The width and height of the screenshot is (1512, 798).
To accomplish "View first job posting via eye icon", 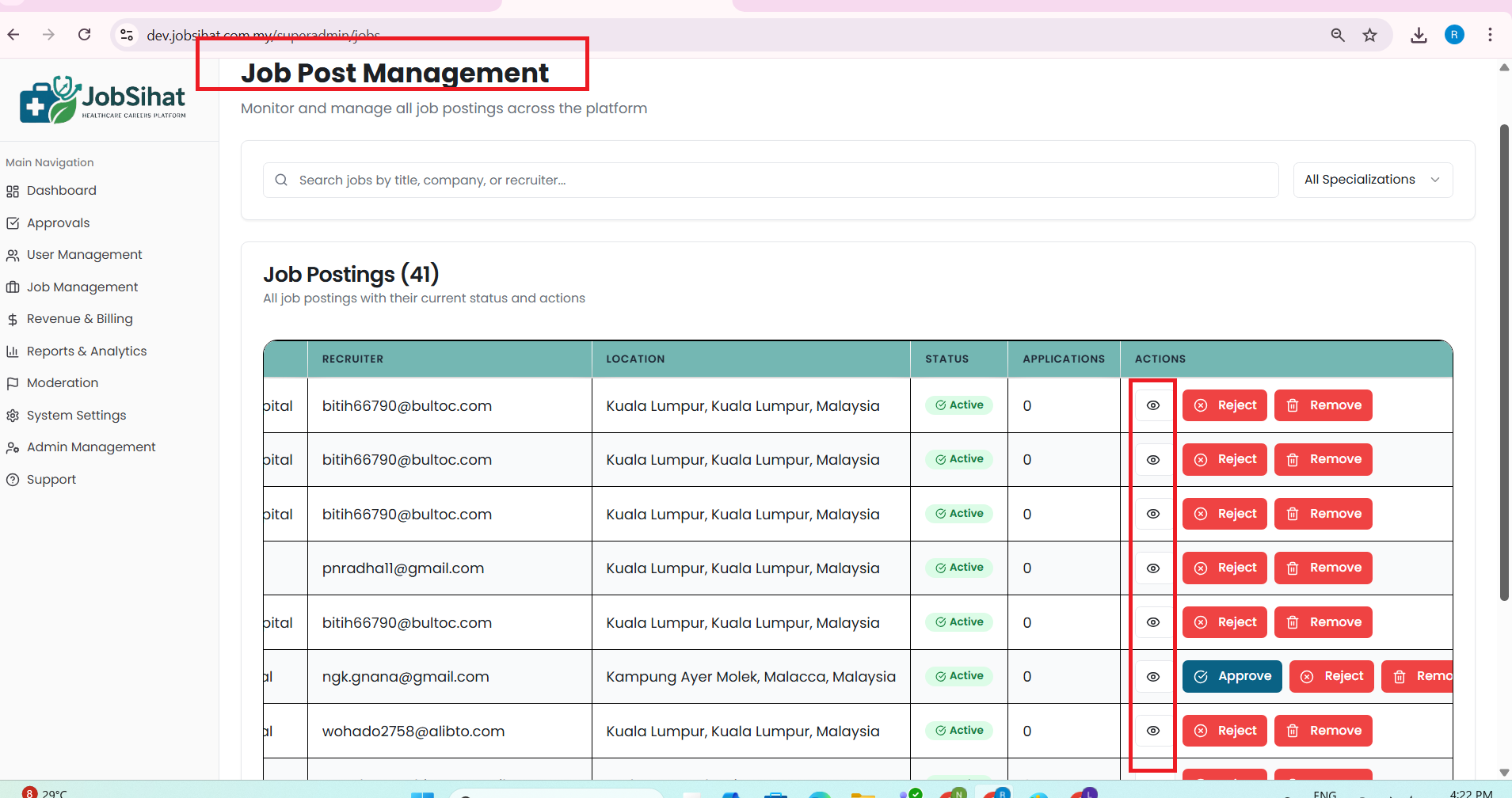I will click(1153, 405).
